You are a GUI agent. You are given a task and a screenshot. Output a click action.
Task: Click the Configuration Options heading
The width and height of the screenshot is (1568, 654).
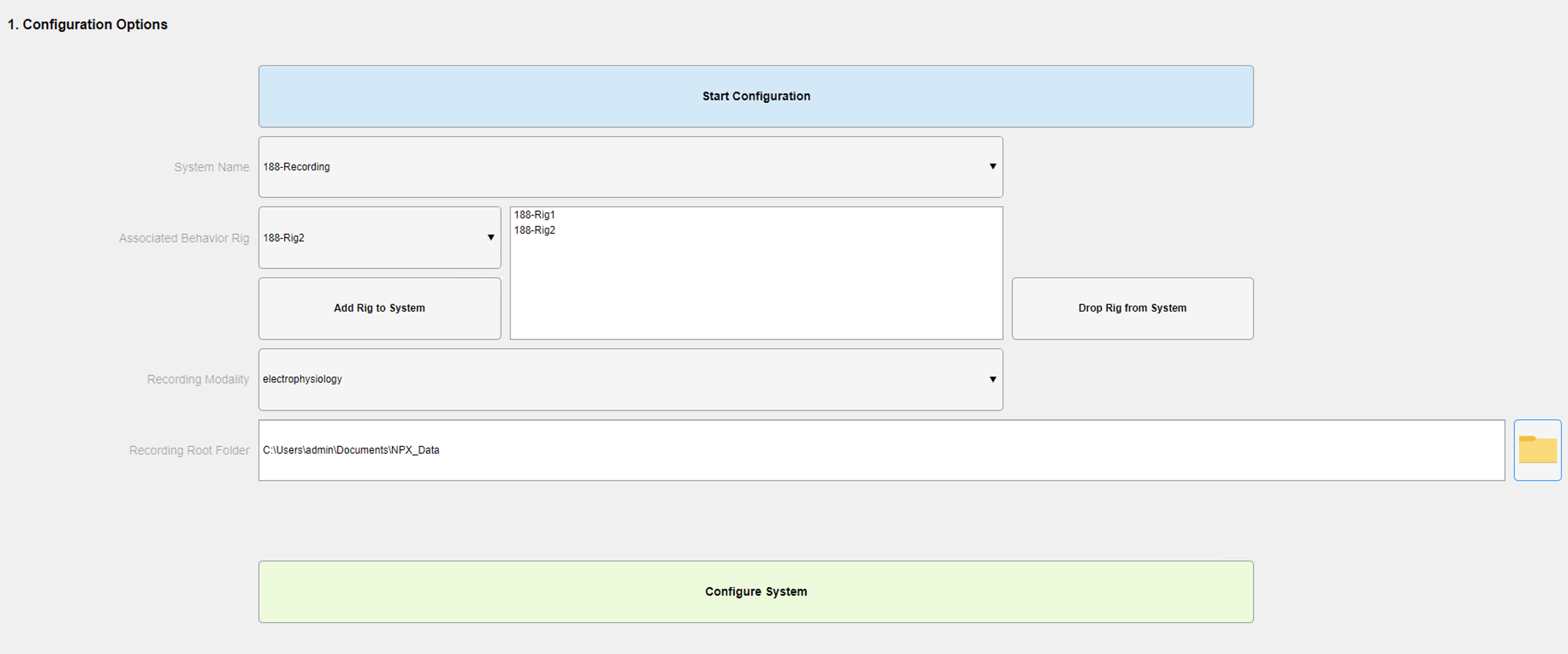coord(87,24)
